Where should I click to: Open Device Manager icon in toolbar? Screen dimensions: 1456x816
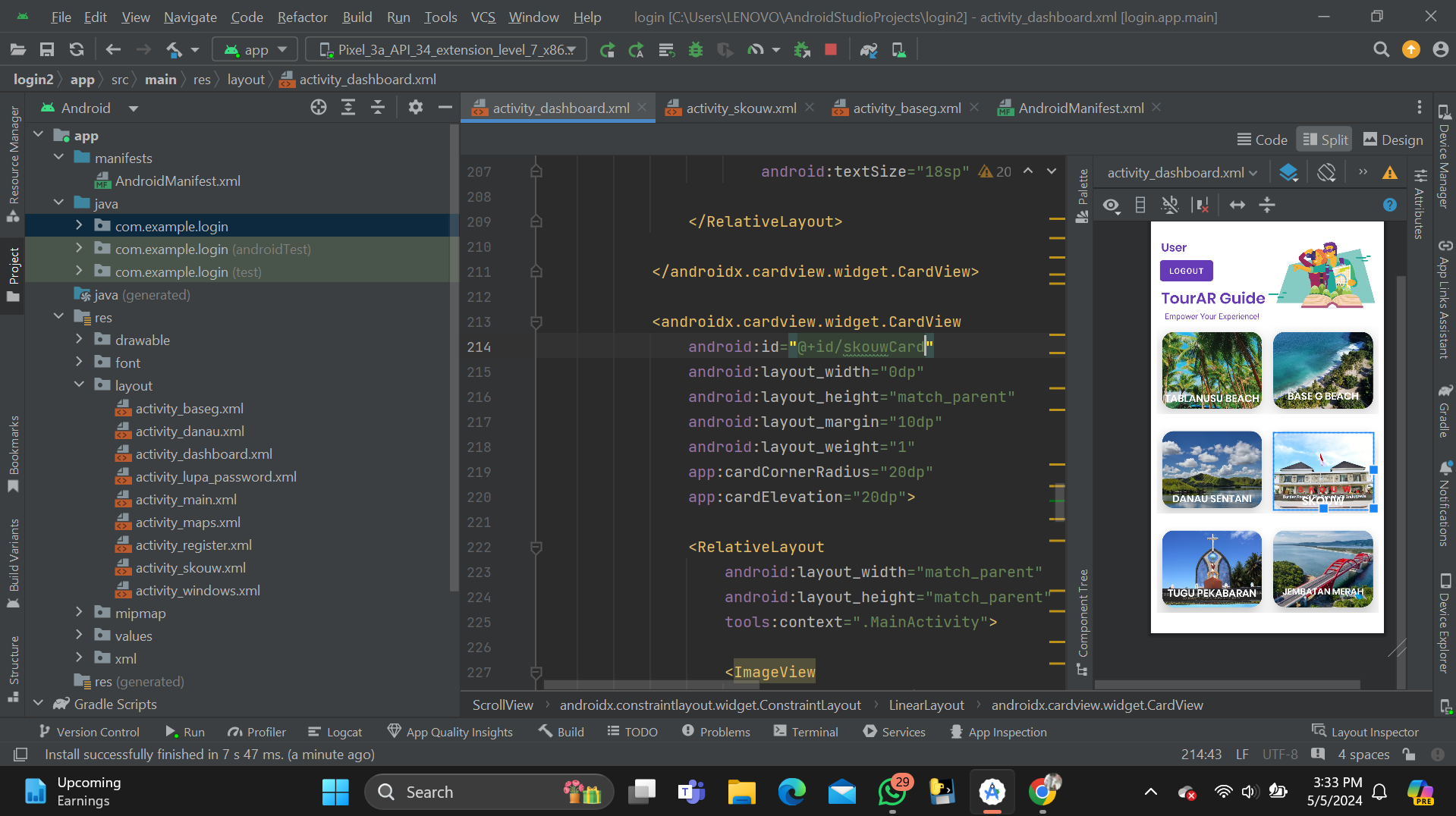[x=899, y=50]
